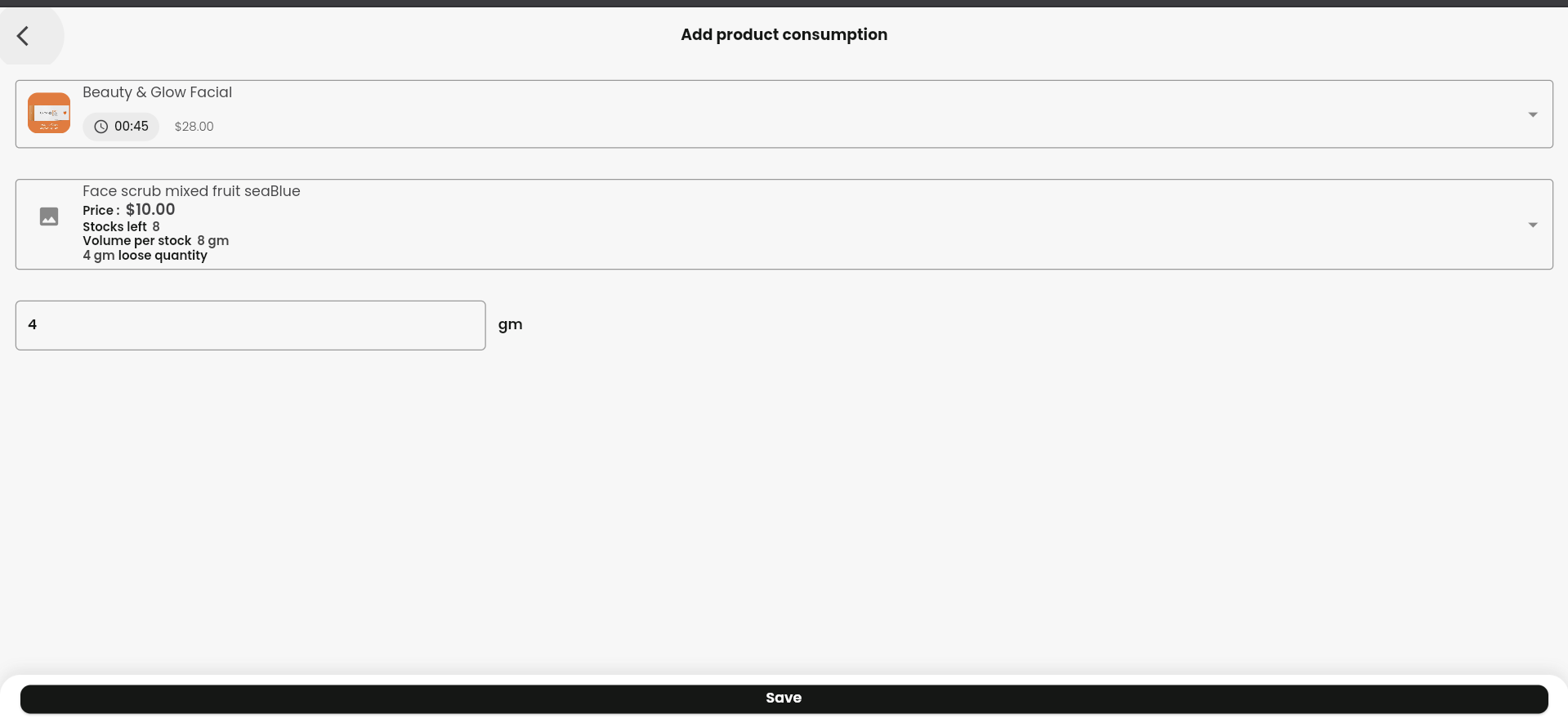Click the Volume per stock 8 gm text
The width and height of the screenshot is (1568, 723).
coord(155,241)
